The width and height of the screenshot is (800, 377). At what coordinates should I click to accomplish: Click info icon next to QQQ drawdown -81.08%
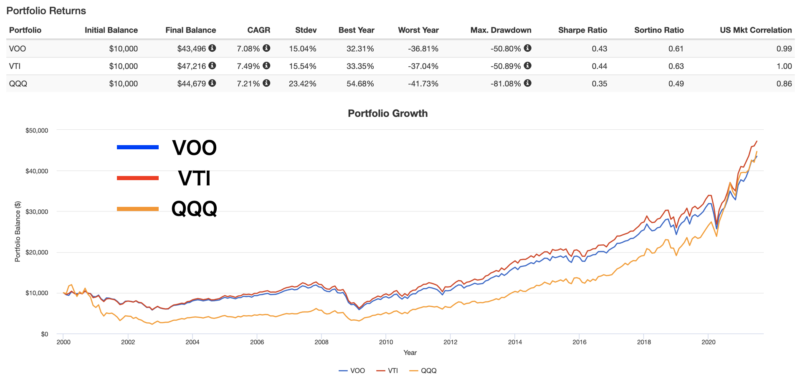(528, 84)
